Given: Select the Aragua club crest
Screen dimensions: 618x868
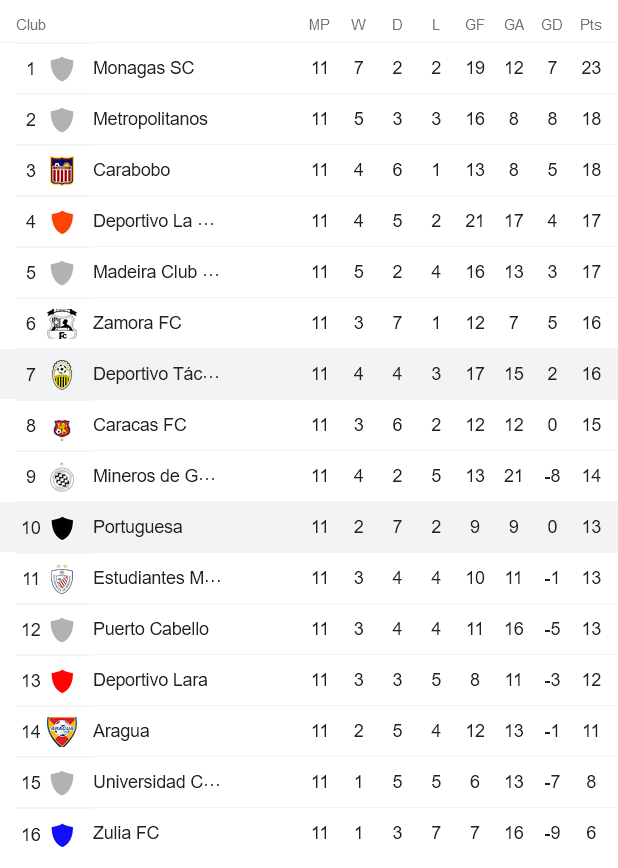Looking at the screenshot, I should (x=60, y=730).
